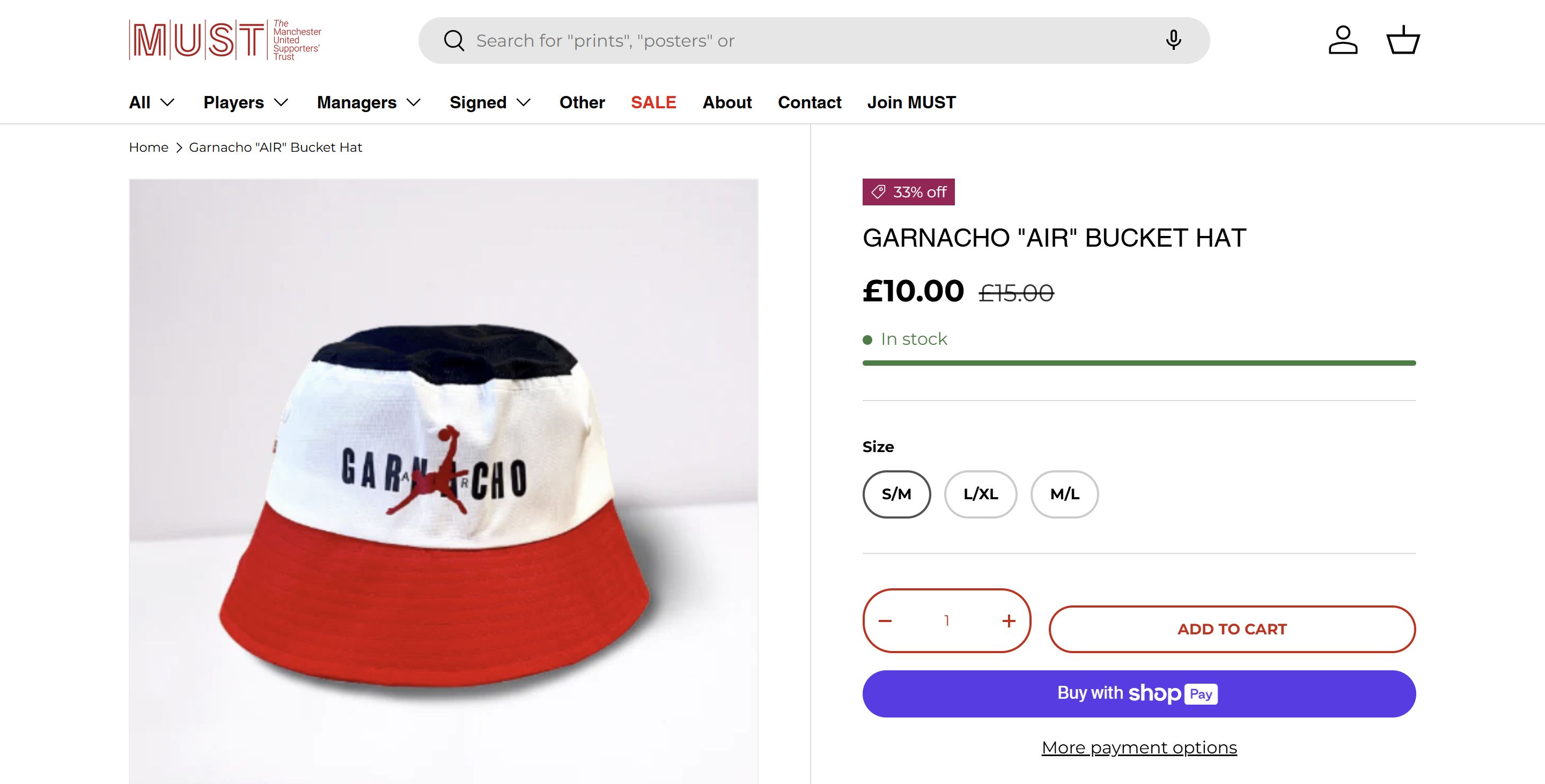Viewport: 1545px width, 784px height.
Task: Increase quantity with plus icon
Action: point(1009,621)
